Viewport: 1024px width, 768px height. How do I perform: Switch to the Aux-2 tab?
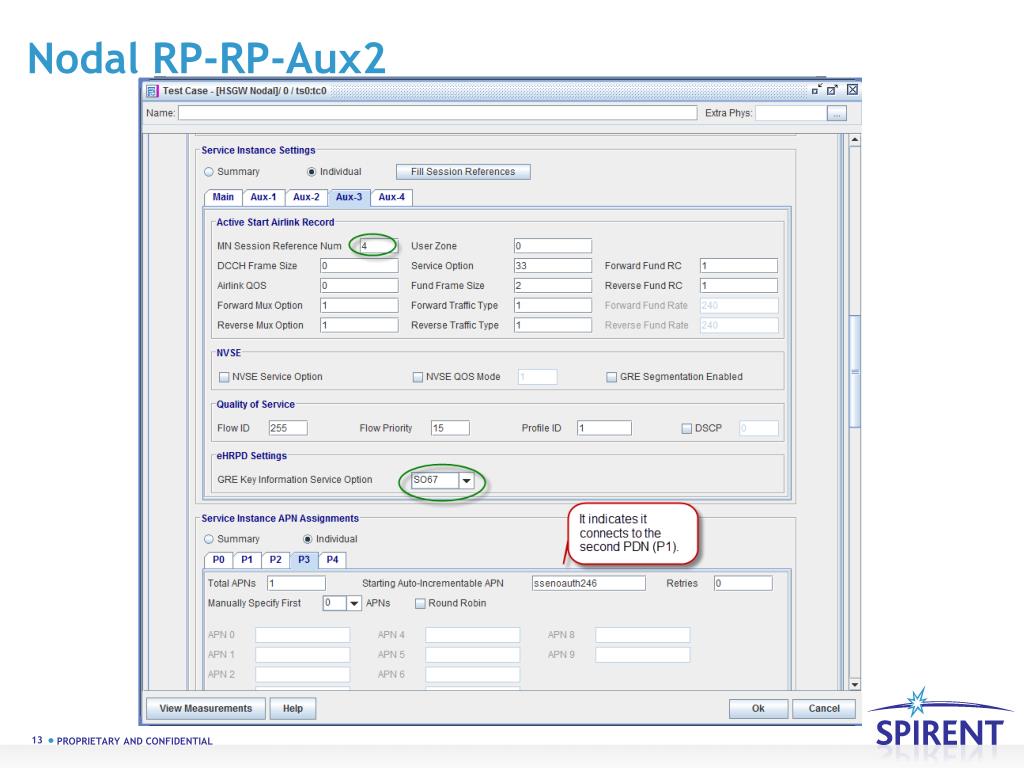point(306,197)
